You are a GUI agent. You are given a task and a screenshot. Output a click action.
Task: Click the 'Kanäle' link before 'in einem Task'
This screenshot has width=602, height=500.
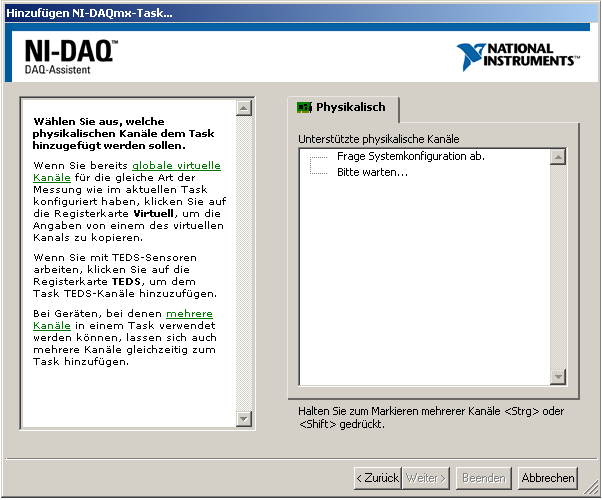click(x=52, y=325)
